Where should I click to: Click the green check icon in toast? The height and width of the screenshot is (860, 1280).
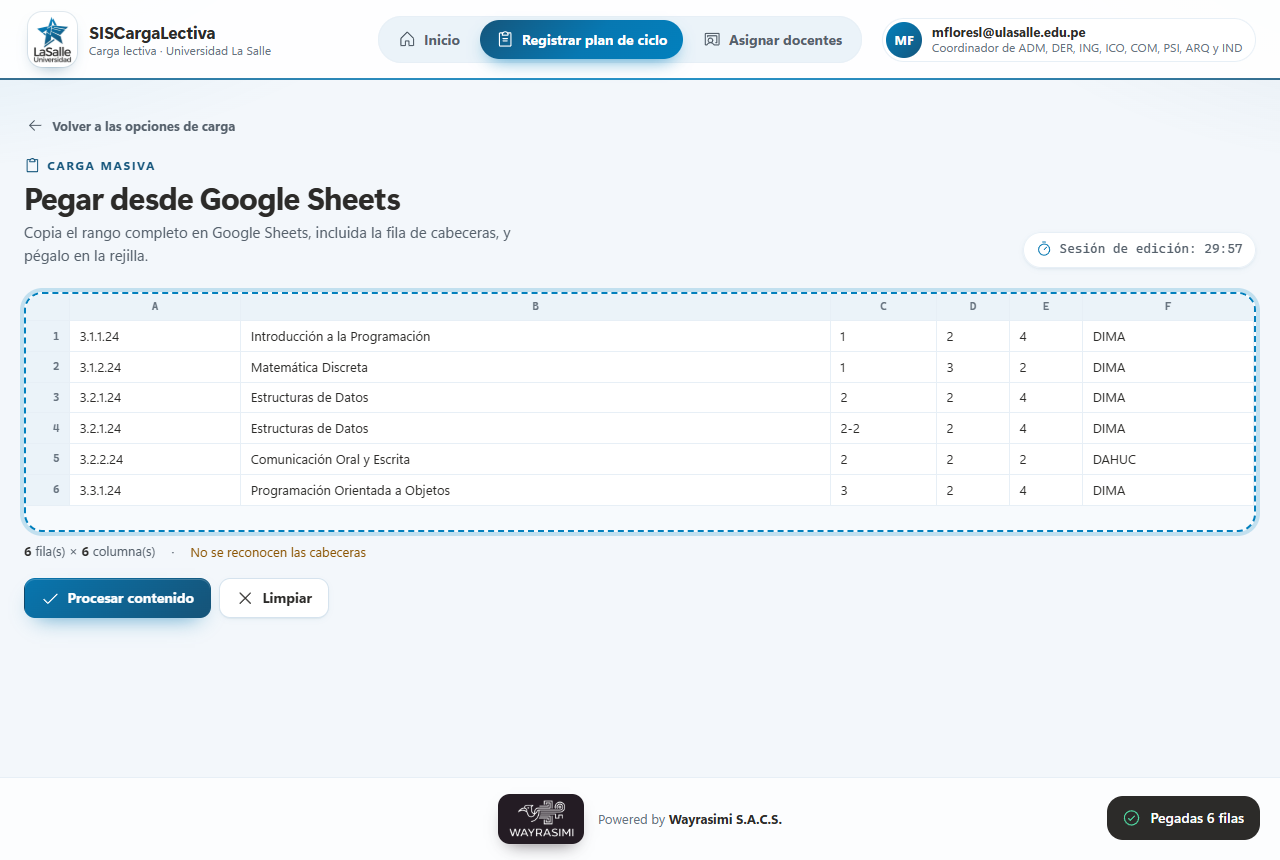pos(1131,818)
